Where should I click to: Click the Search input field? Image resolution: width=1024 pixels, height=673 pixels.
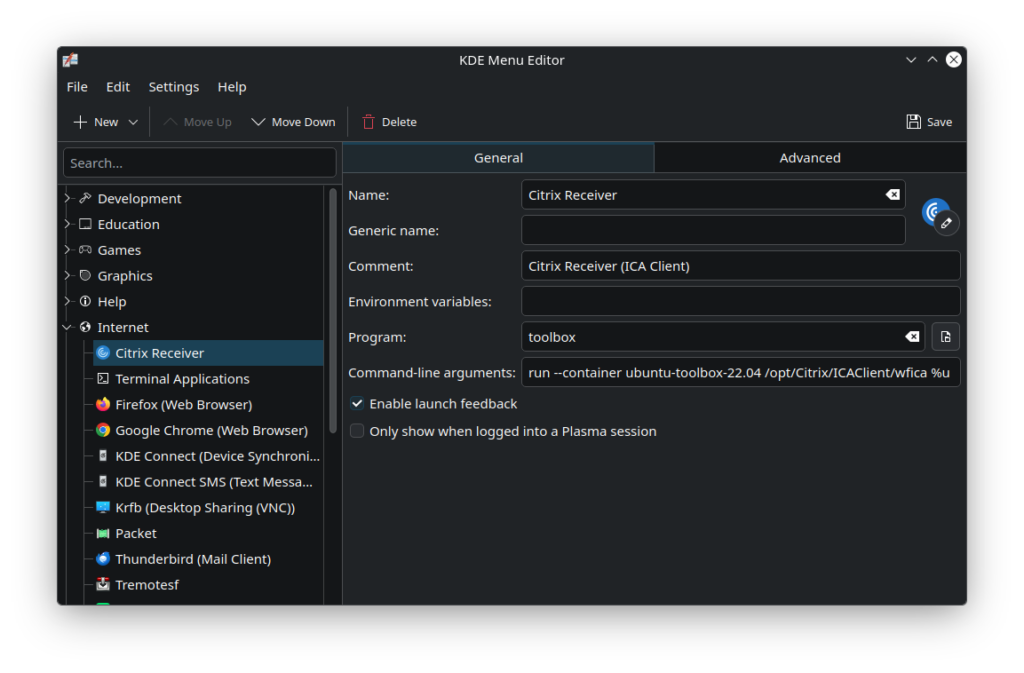click(200, 163)
